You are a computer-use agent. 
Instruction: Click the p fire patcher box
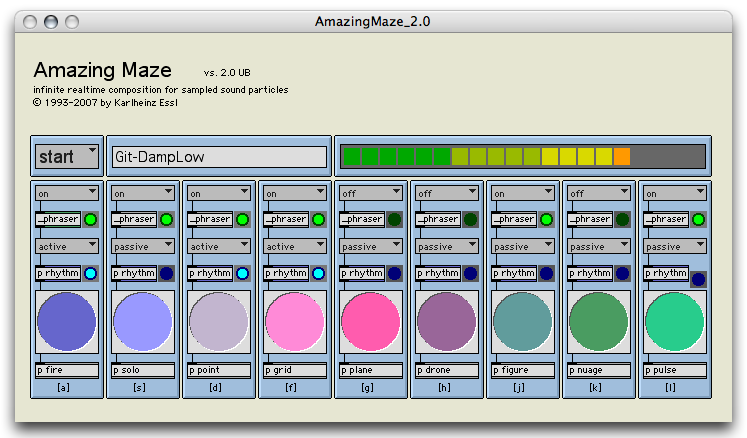click(67, 370)
